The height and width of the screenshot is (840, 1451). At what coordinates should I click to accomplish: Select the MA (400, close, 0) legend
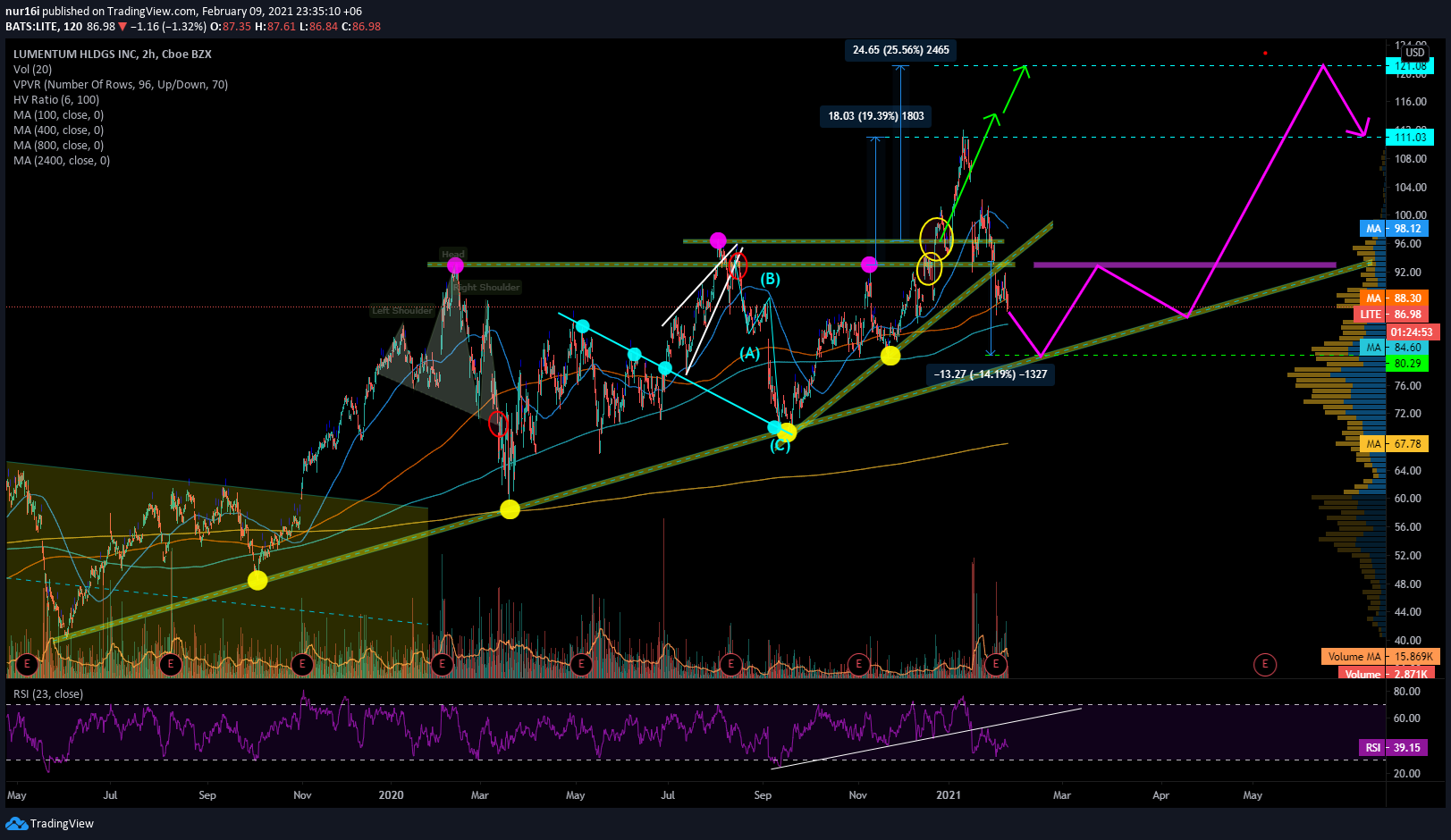click(x=58, y=130)
